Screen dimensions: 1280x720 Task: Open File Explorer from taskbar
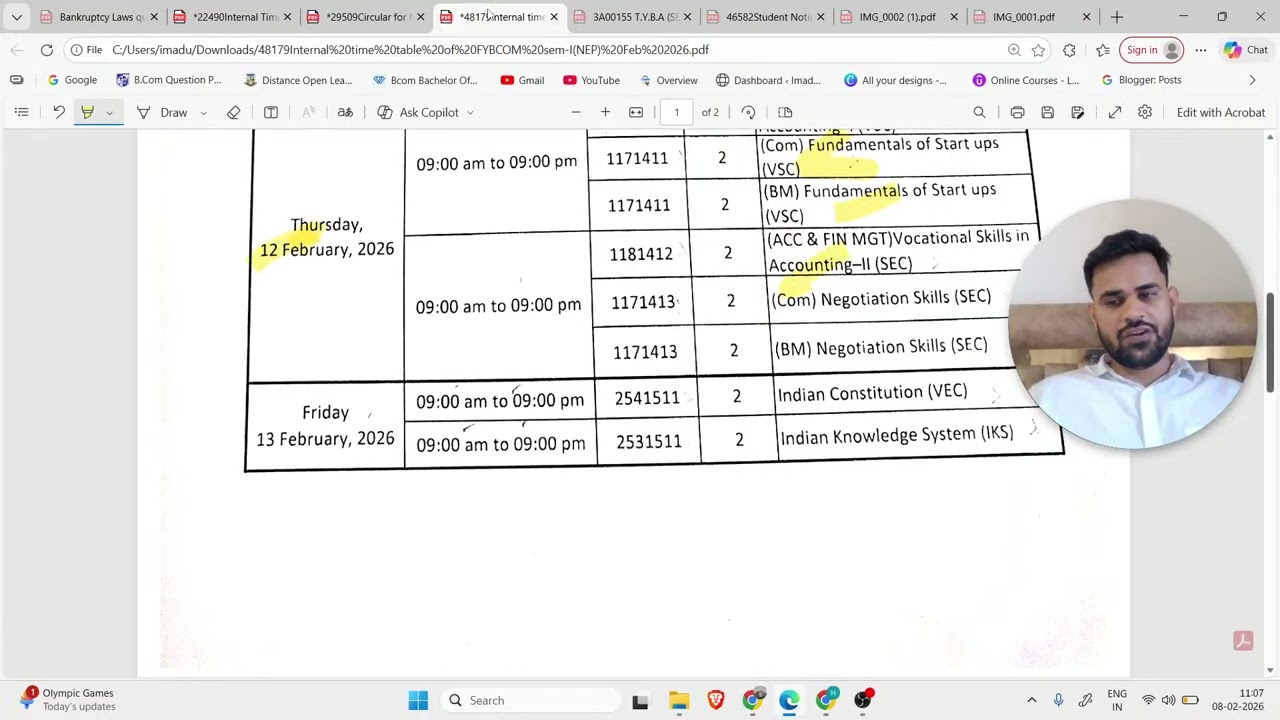679,700
